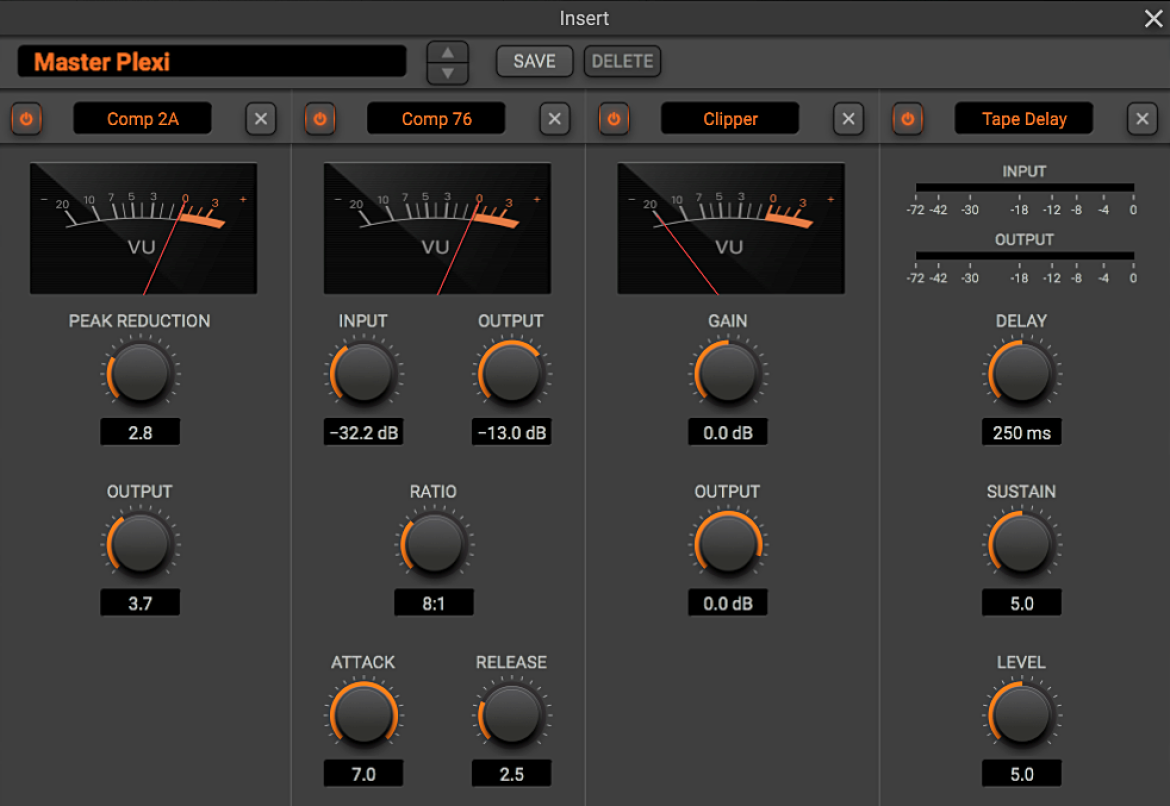Remove the Clipper effect slot
Viewport: 1170px width, 806px height.
pyautogui.click(x=848, y=119)
